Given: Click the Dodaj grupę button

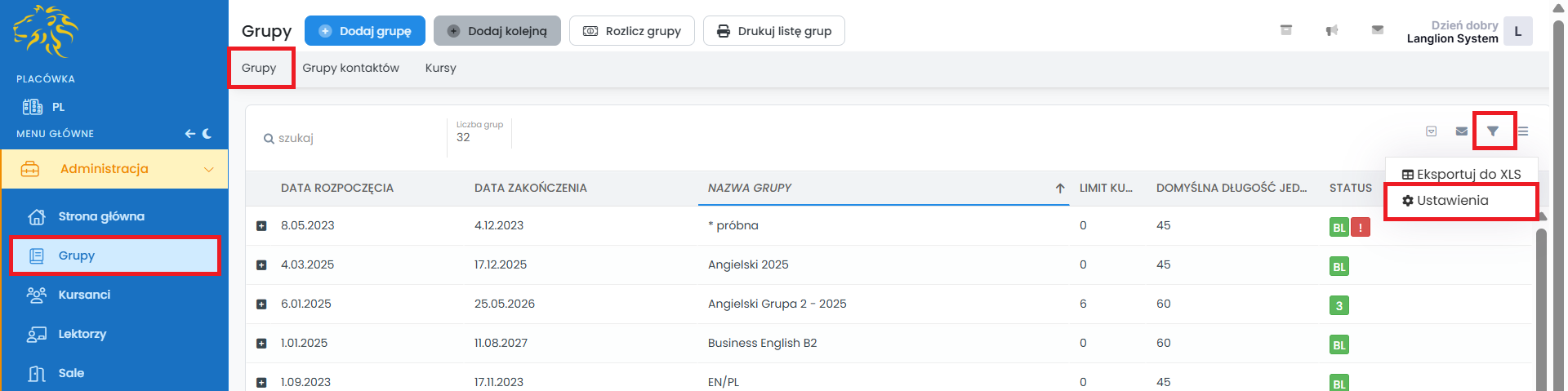Looking at the screenshot, I should (x=365, y=31).
